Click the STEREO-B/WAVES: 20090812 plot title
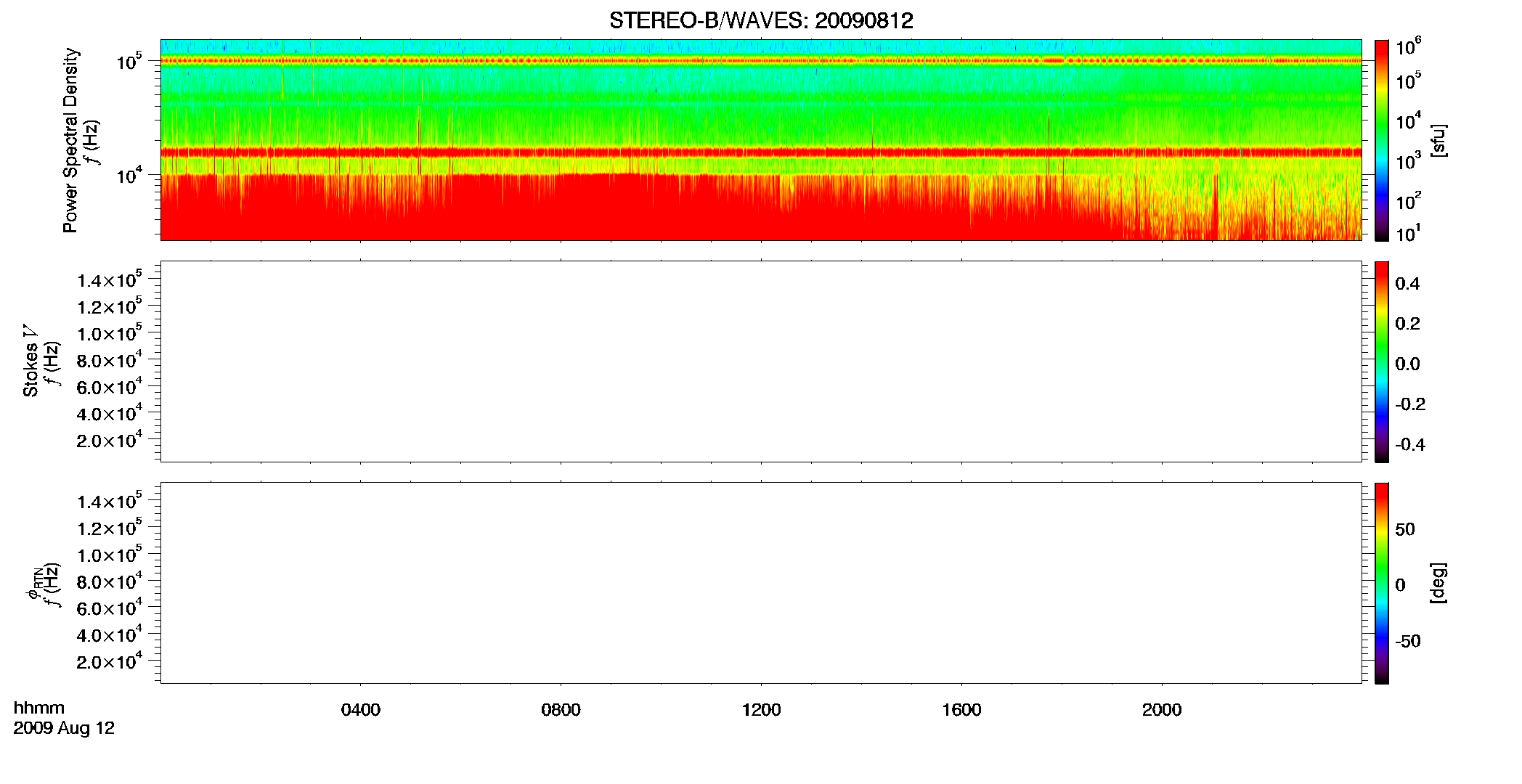The width and height of the screenshot is (1522, 784). click(761, 21)
